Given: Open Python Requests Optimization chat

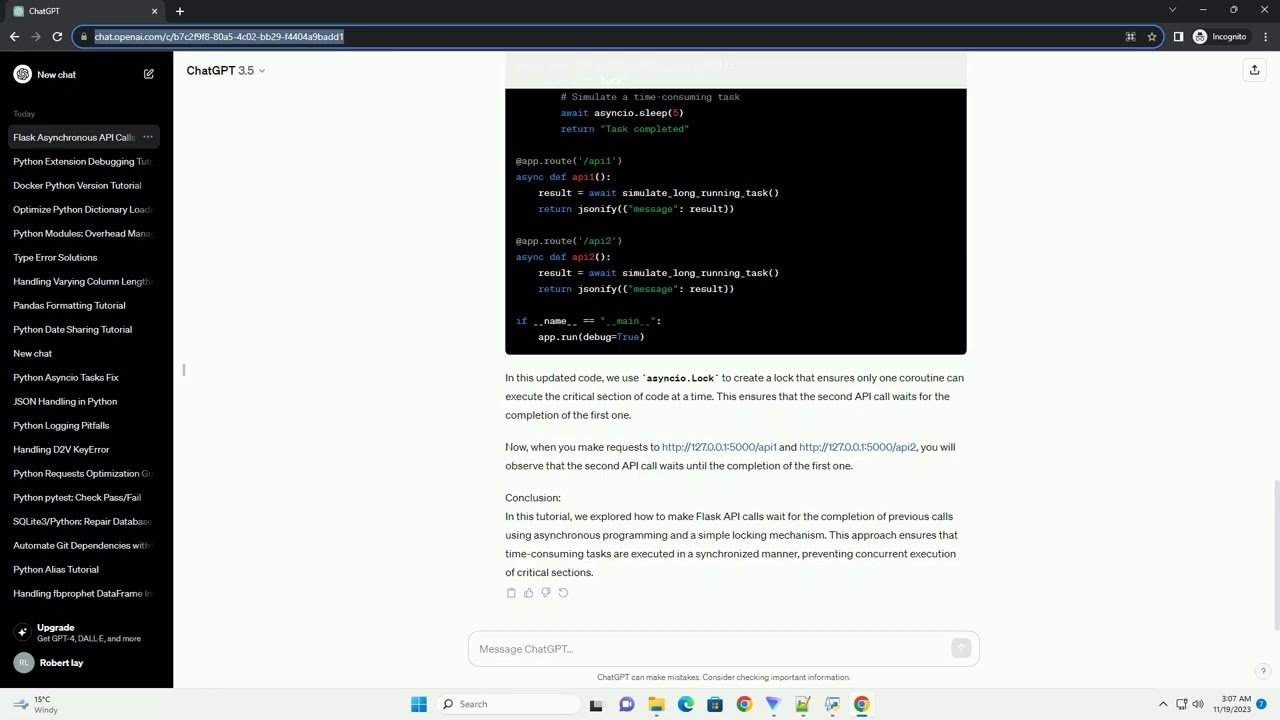Looking at the screenshot, I should pos(82,473).
